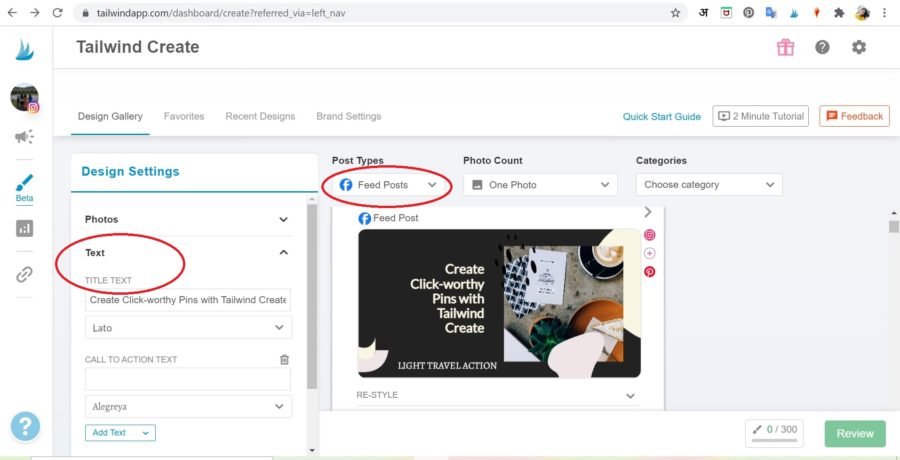This screenshot has height=460, width=900.
Task: Click the browser address bar URL
Action: 221,13
